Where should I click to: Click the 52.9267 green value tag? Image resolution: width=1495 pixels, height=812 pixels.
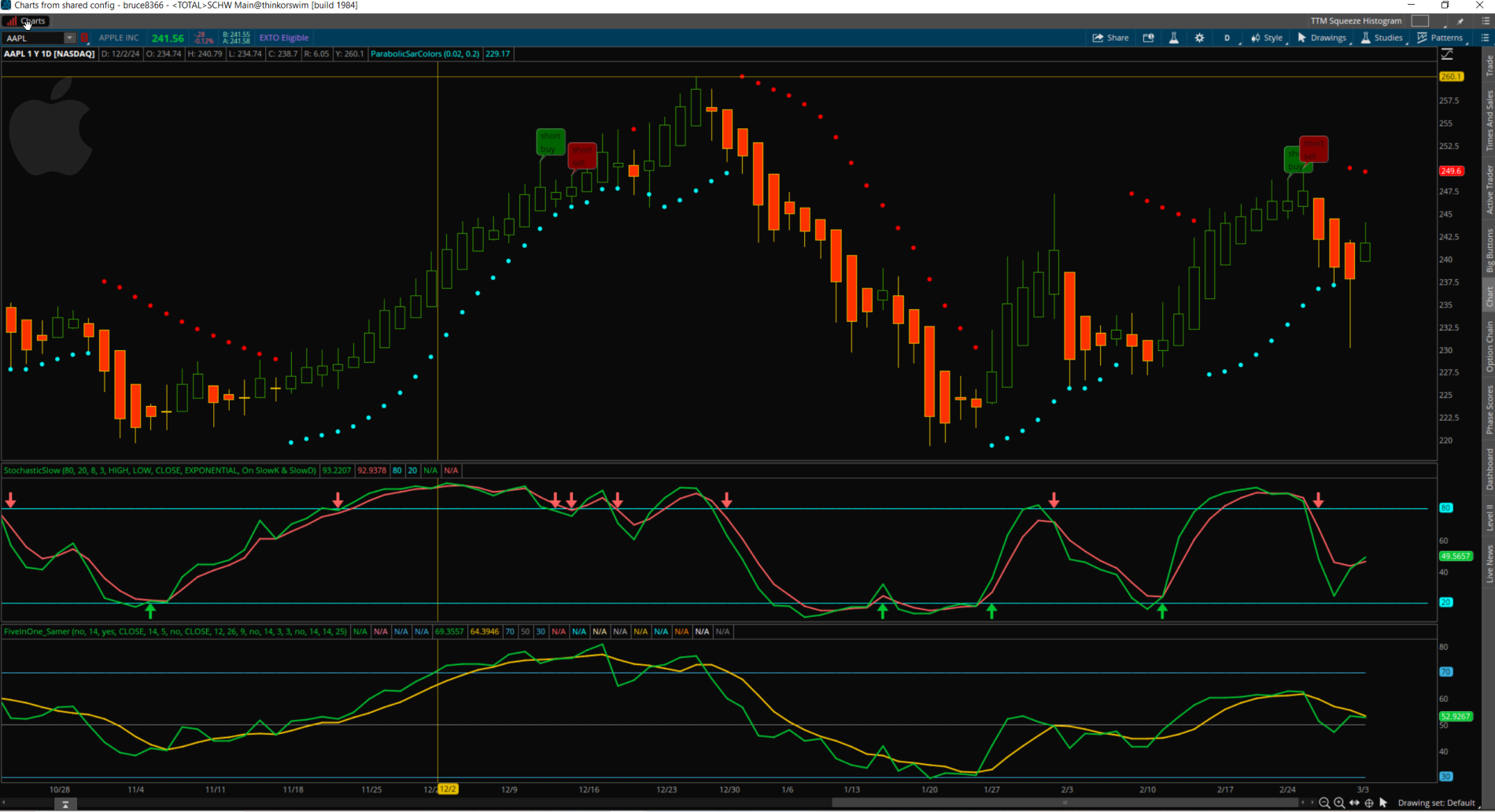1455,717
